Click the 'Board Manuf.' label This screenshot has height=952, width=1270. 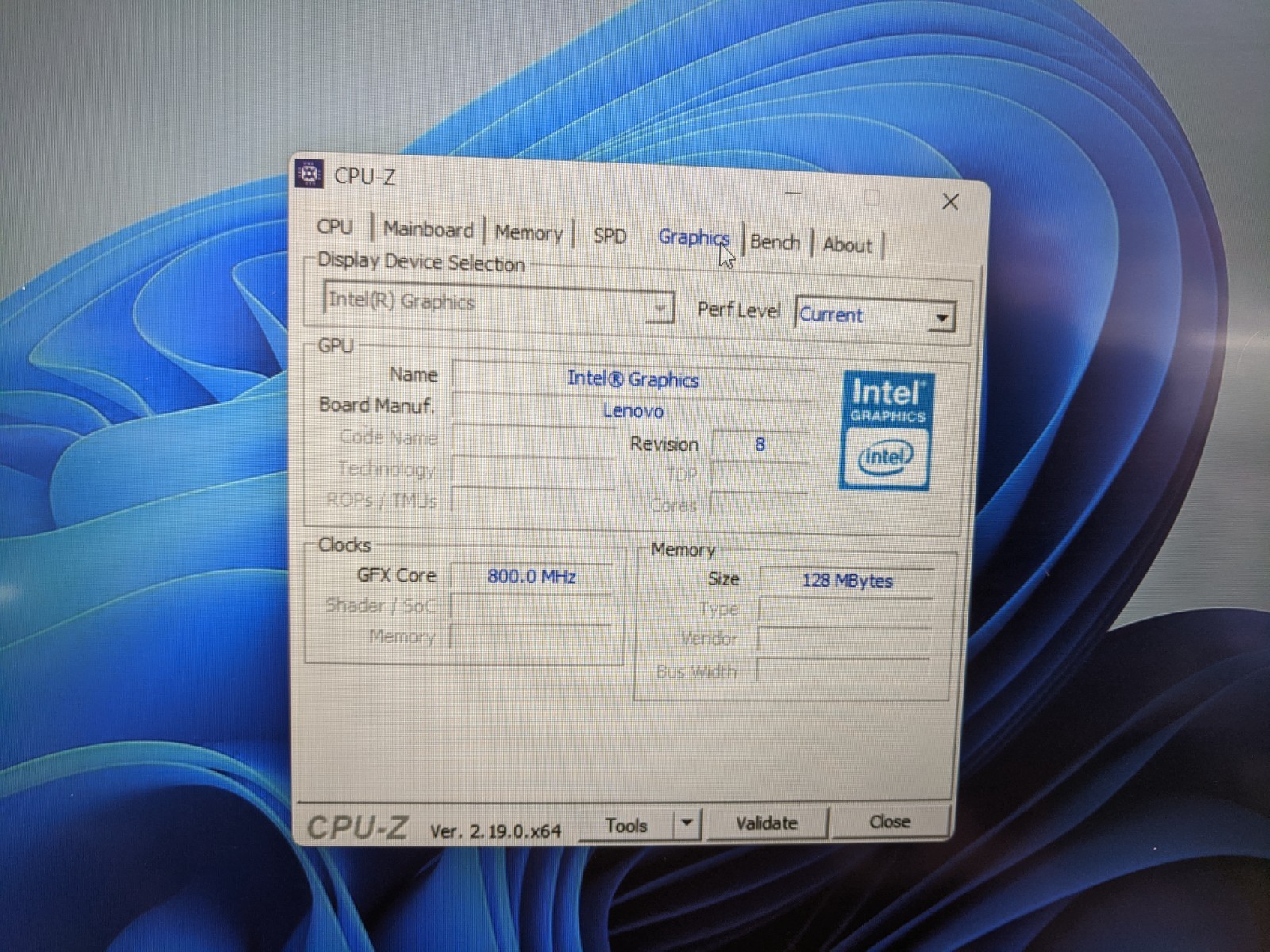[x=377, y=405]
